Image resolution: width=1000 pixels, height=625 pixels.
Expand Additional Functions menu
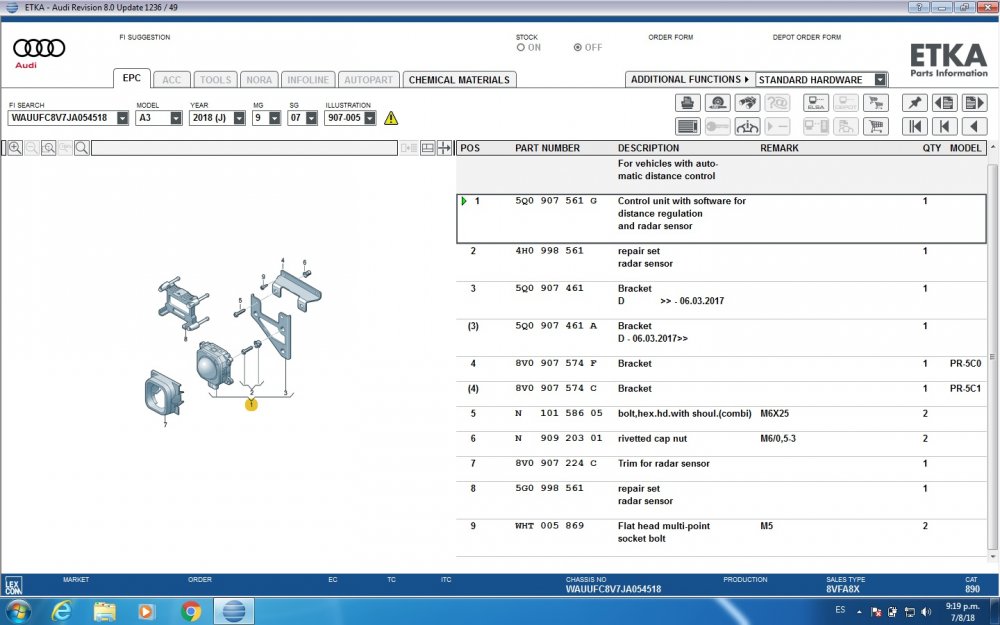coord(689,80)
